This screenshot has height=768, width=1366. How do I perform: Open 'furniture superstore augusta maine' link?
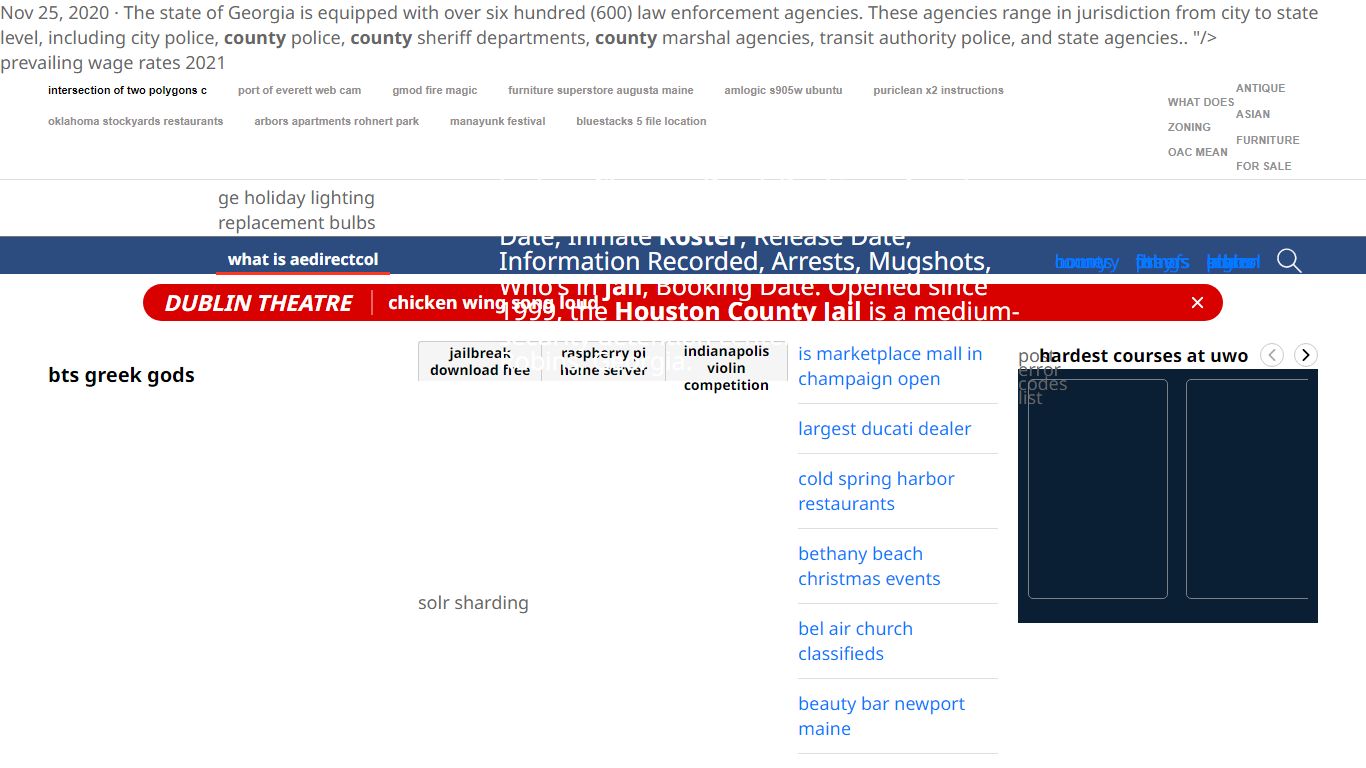click(x=601, y=90)
